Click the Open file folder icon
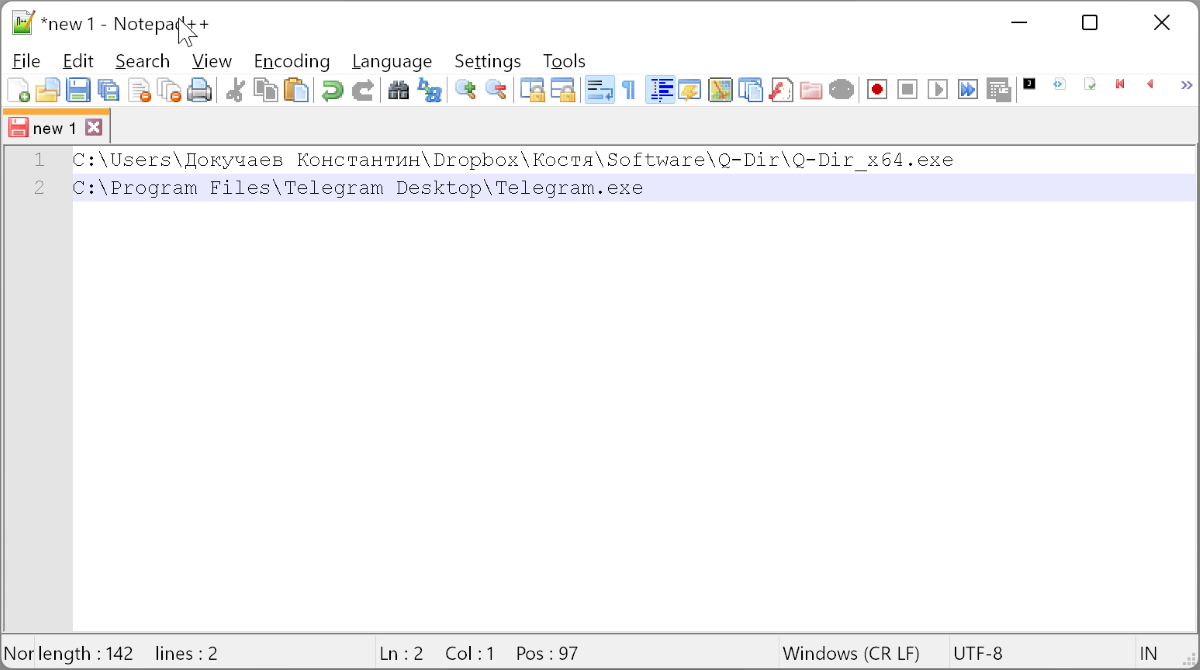This screenshot has height=670, width=1200. pyautogui.click(x=48, y=90)
